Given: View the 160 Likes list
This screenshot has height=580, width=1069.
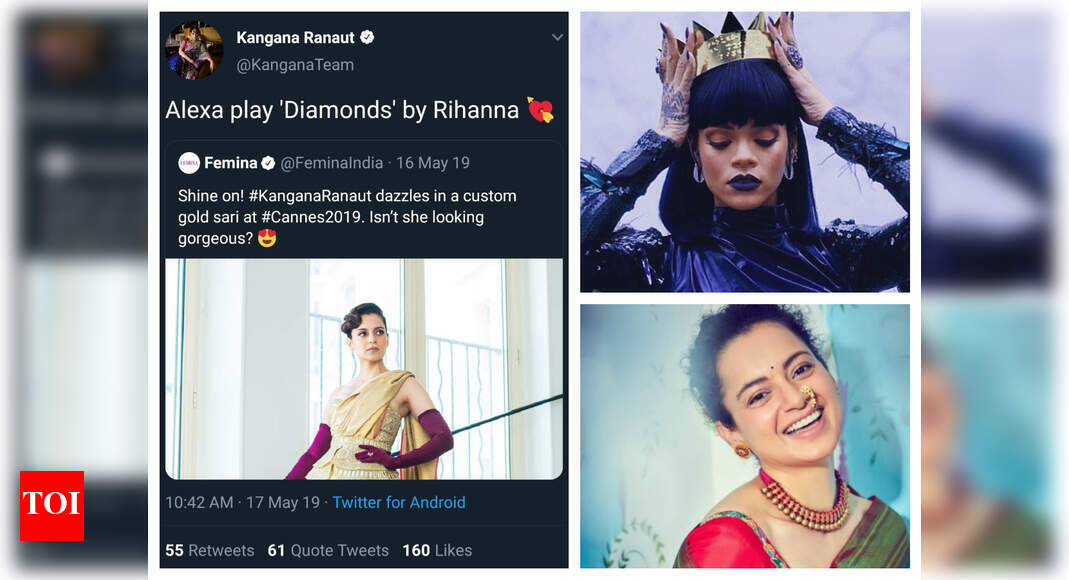Looking at the screenshot, I should pyautogui.click(x=436, y=550).
